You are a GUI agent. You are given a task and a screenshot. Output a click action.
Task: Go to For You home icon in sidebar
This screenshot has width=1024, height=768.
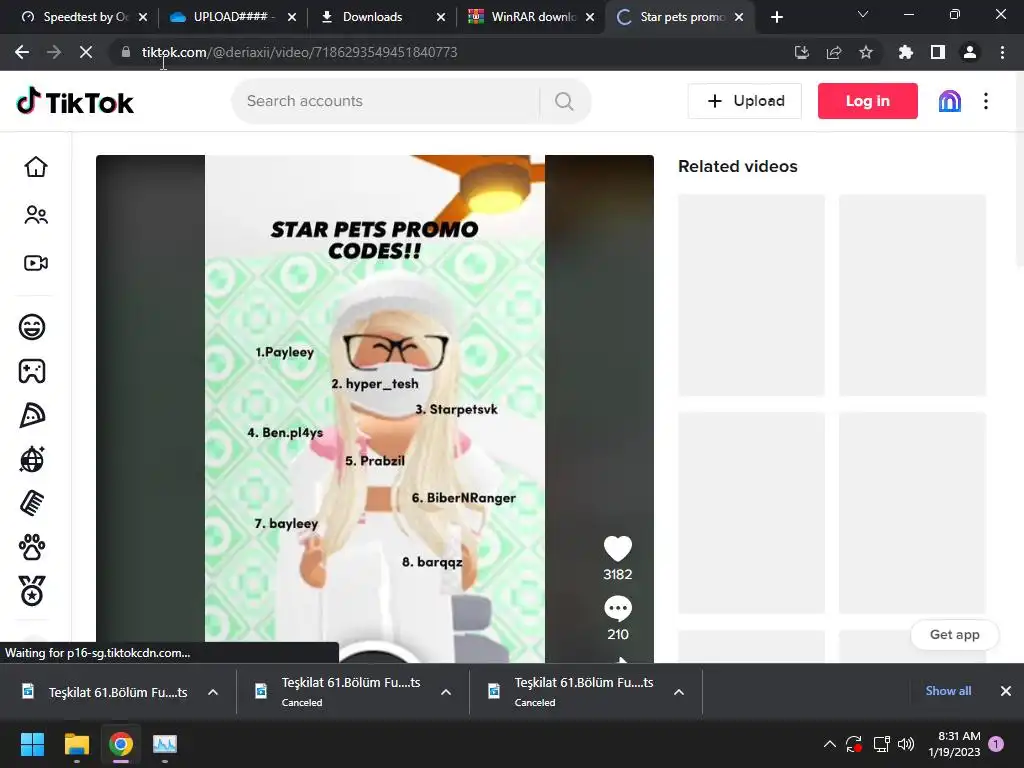point(36,167)
